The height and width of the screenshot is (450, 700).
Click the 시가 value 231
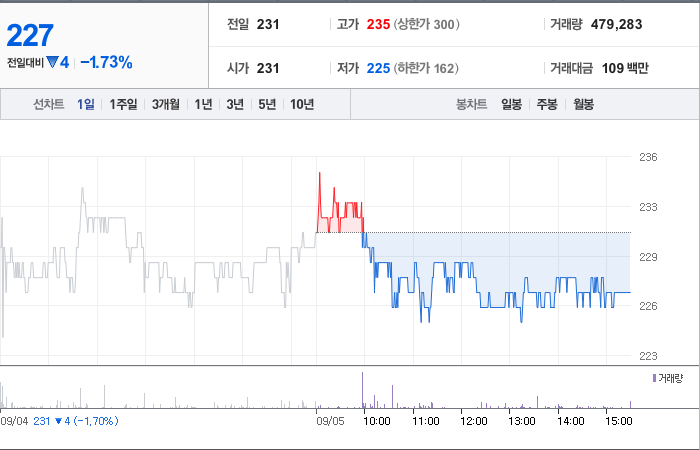(x=268, y=68)
